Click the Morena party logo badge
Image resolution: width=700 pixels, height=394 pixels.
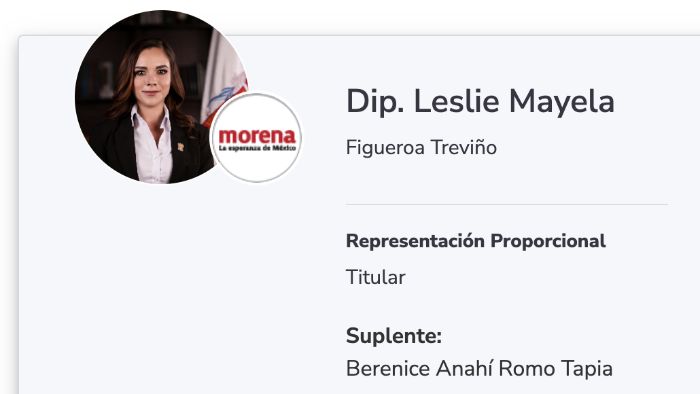coord(256,138)
